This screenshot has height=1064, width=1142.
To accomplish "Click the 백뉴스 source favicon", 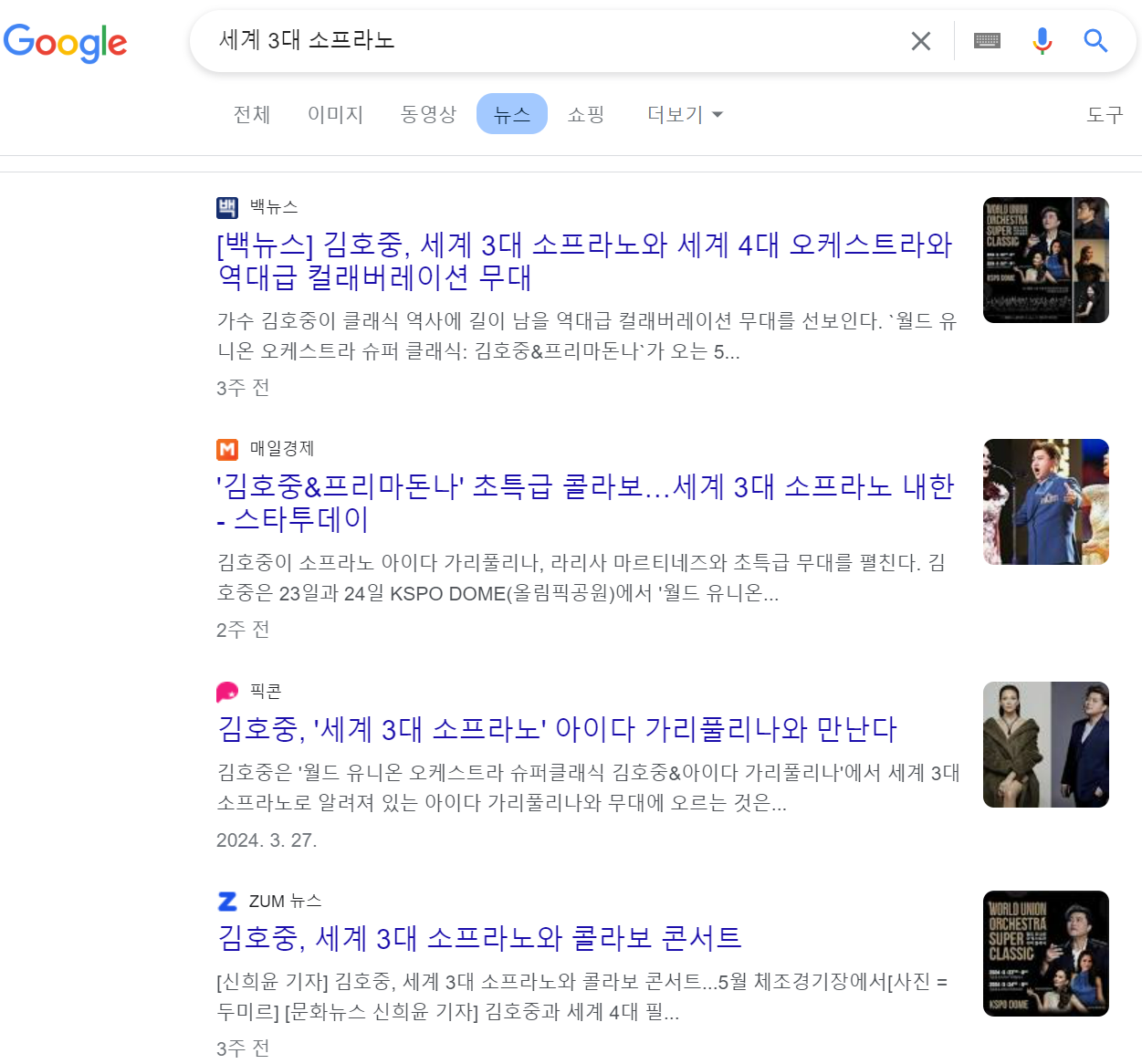I will [x=227, y=207].
